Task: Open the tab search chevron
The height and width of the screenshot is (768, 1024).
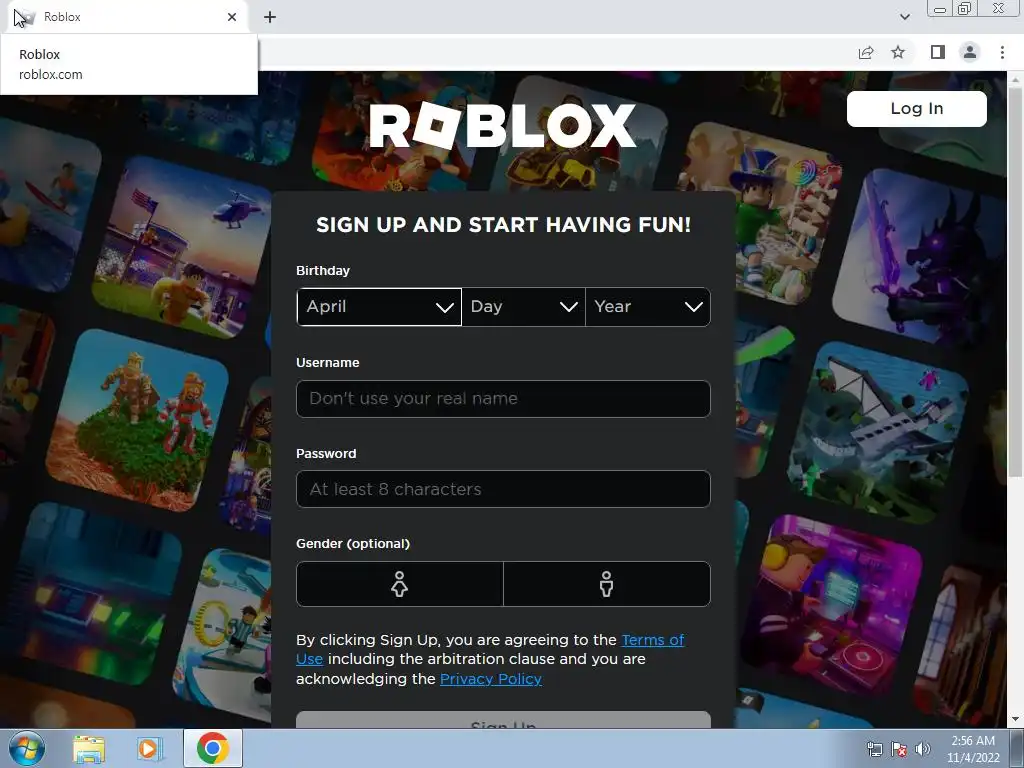Action: [x=904, y=17]
